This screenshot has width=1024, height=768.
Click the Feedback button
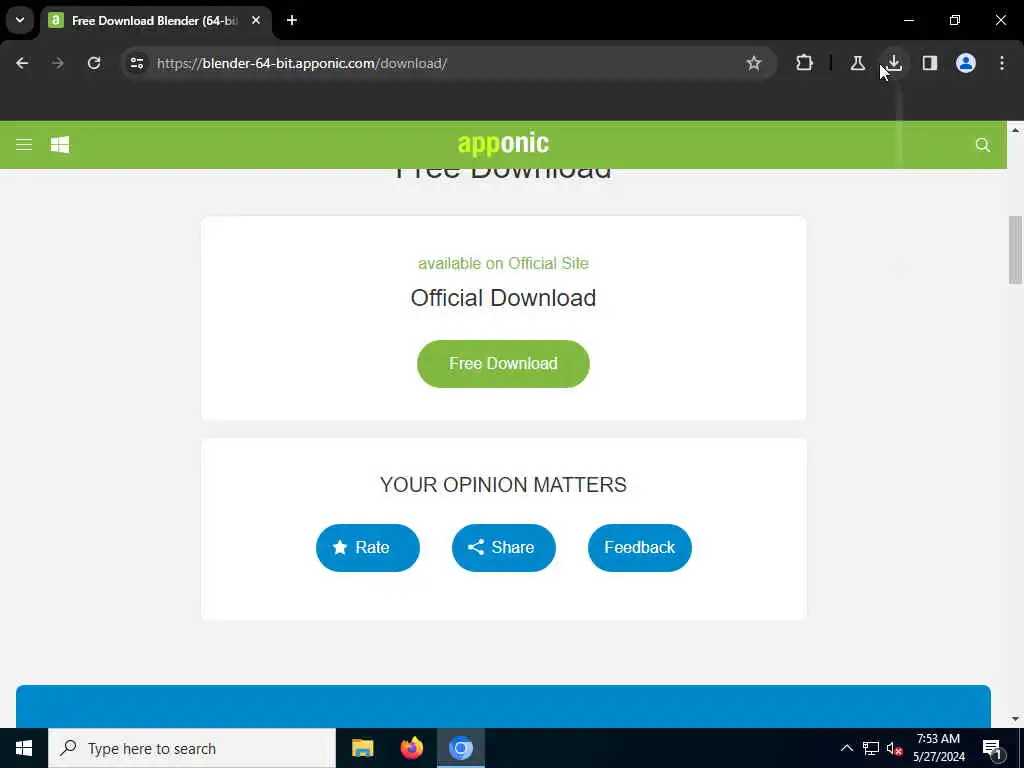tap(639, 547)
